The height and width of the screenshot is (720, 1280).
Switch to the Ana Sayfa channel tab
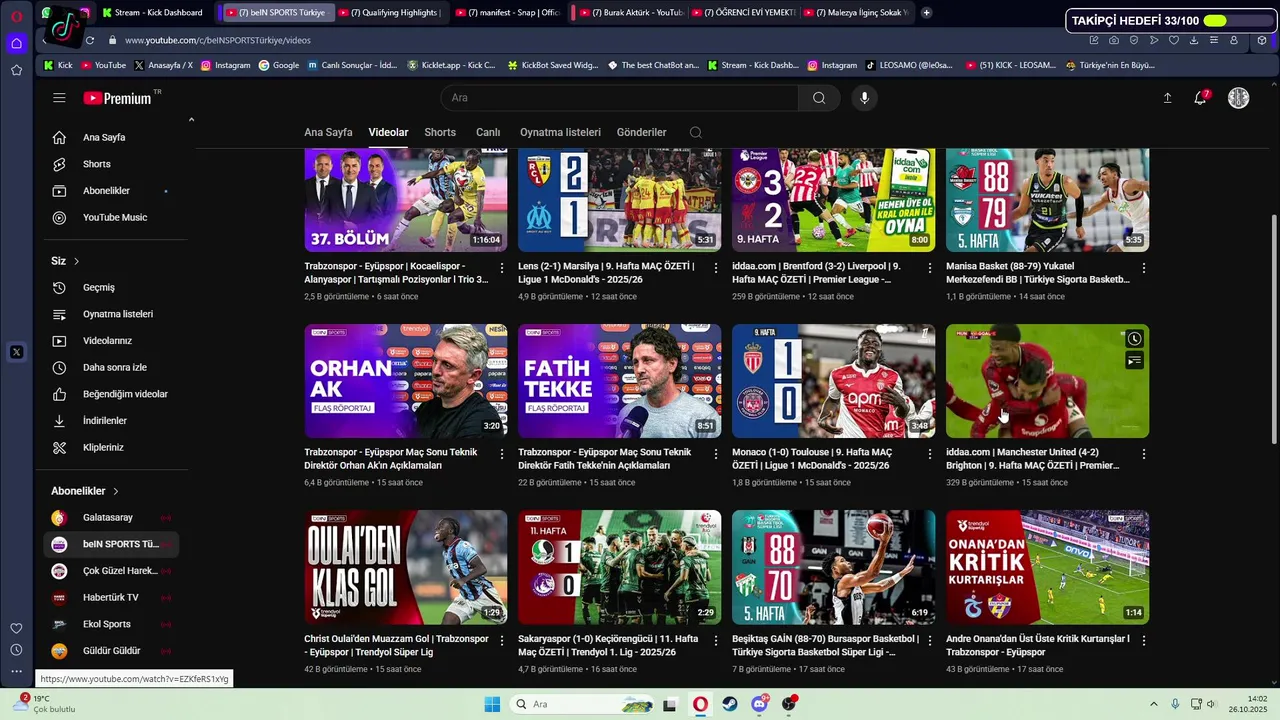click(328, 132)
